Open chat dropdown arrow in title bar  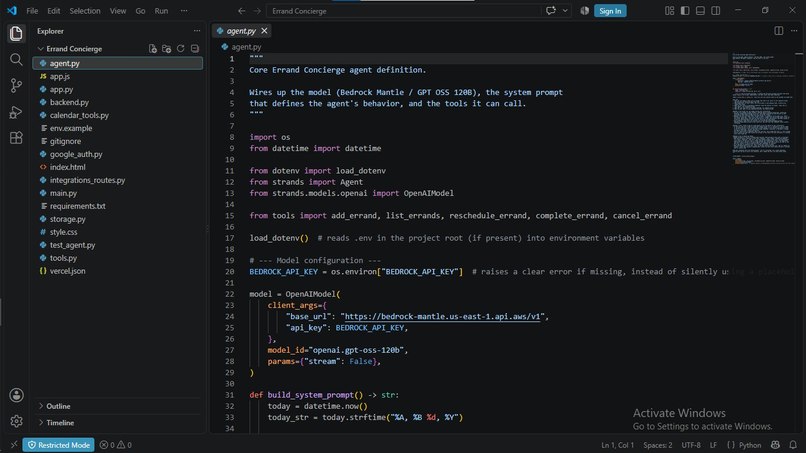565,11
